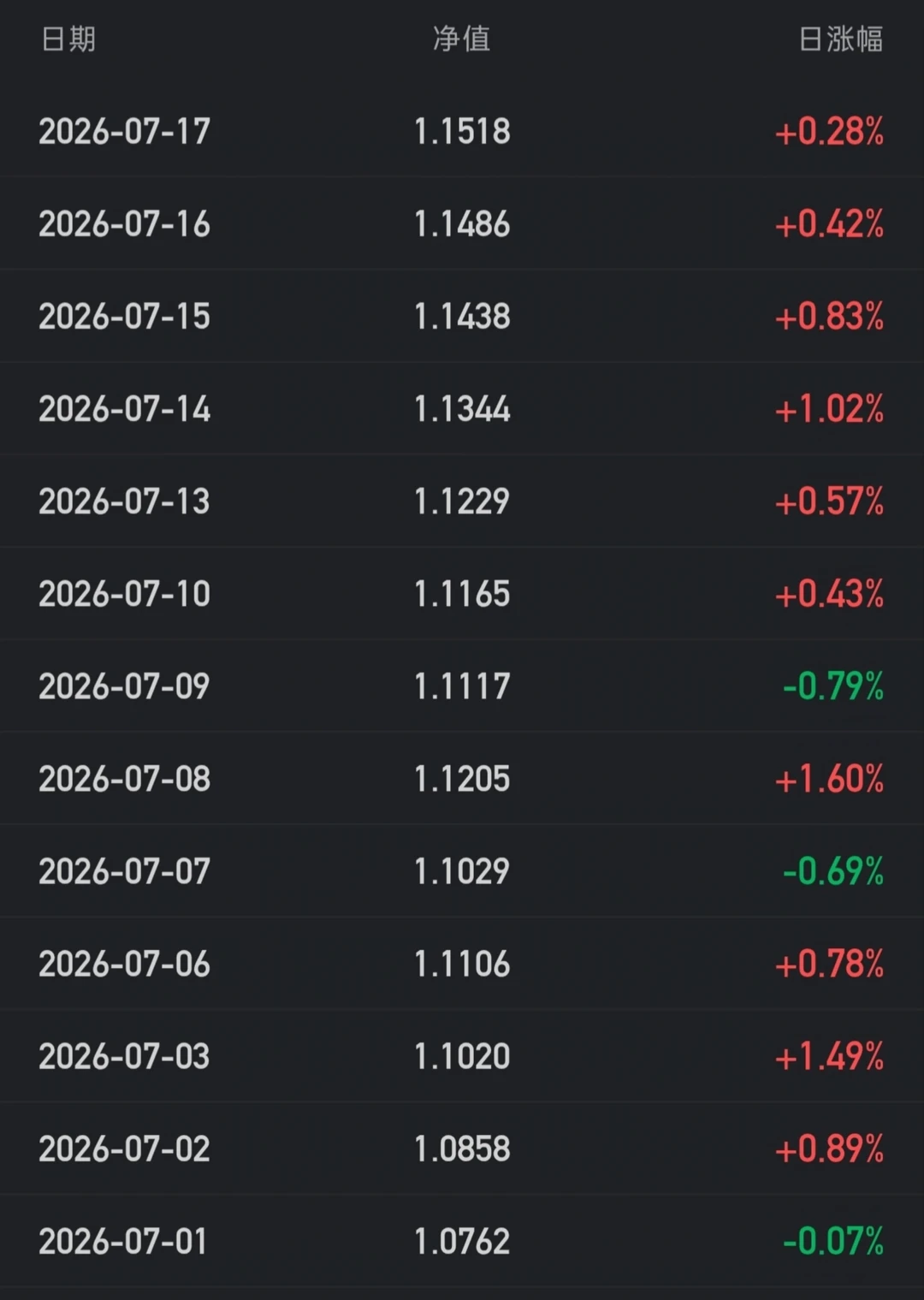
Task: Select net value 1.1165
Action: click(462, 594)
